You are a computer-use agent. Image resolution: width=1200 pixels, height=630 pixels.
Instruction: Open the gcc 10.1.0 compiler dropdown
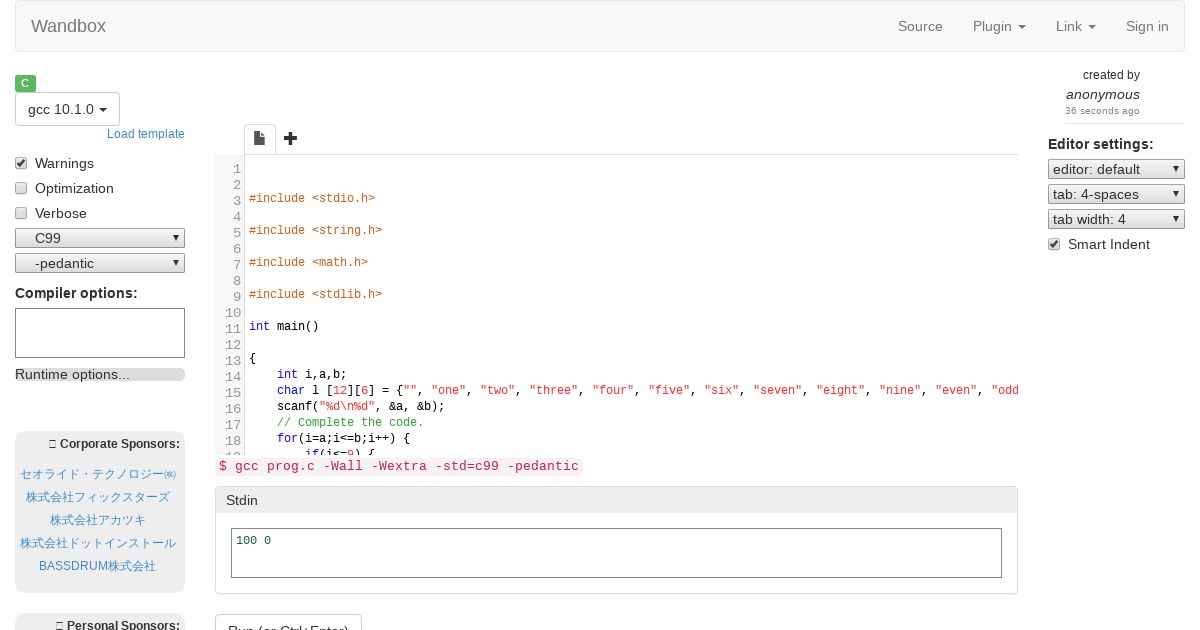click(x=67, y=109)
